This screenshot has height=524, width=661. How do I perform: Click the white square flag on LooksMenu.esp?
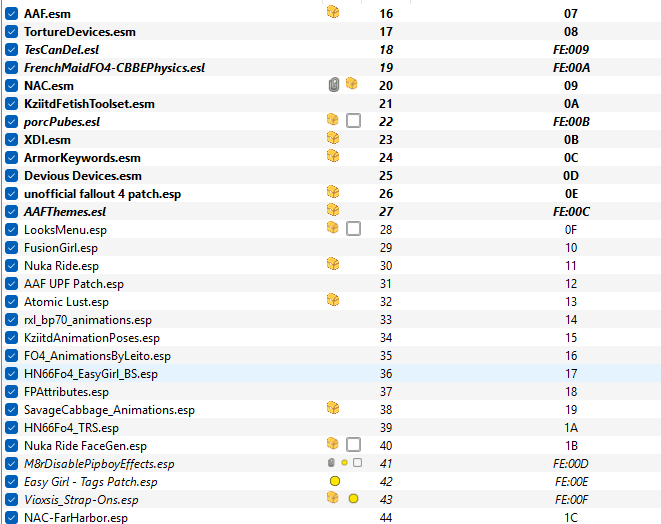point(353,229)
